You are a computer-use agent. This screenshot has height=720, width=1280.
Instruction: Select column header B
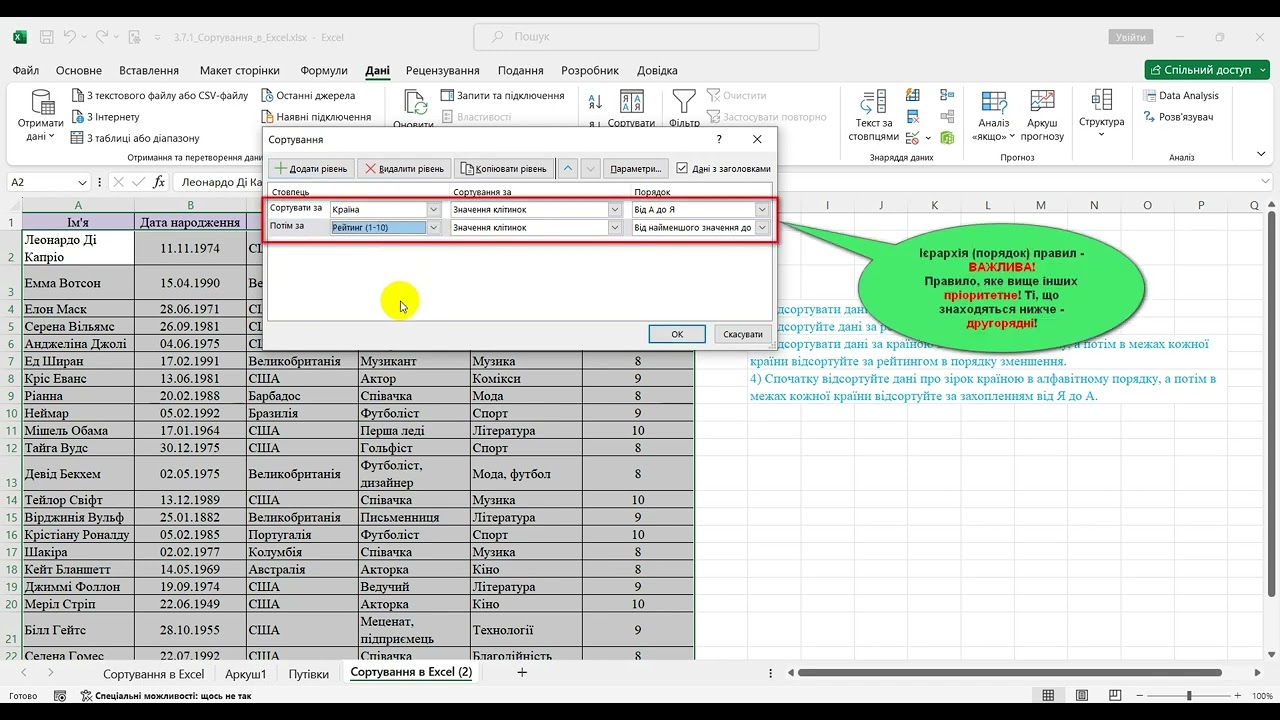(x=190, y=205)
